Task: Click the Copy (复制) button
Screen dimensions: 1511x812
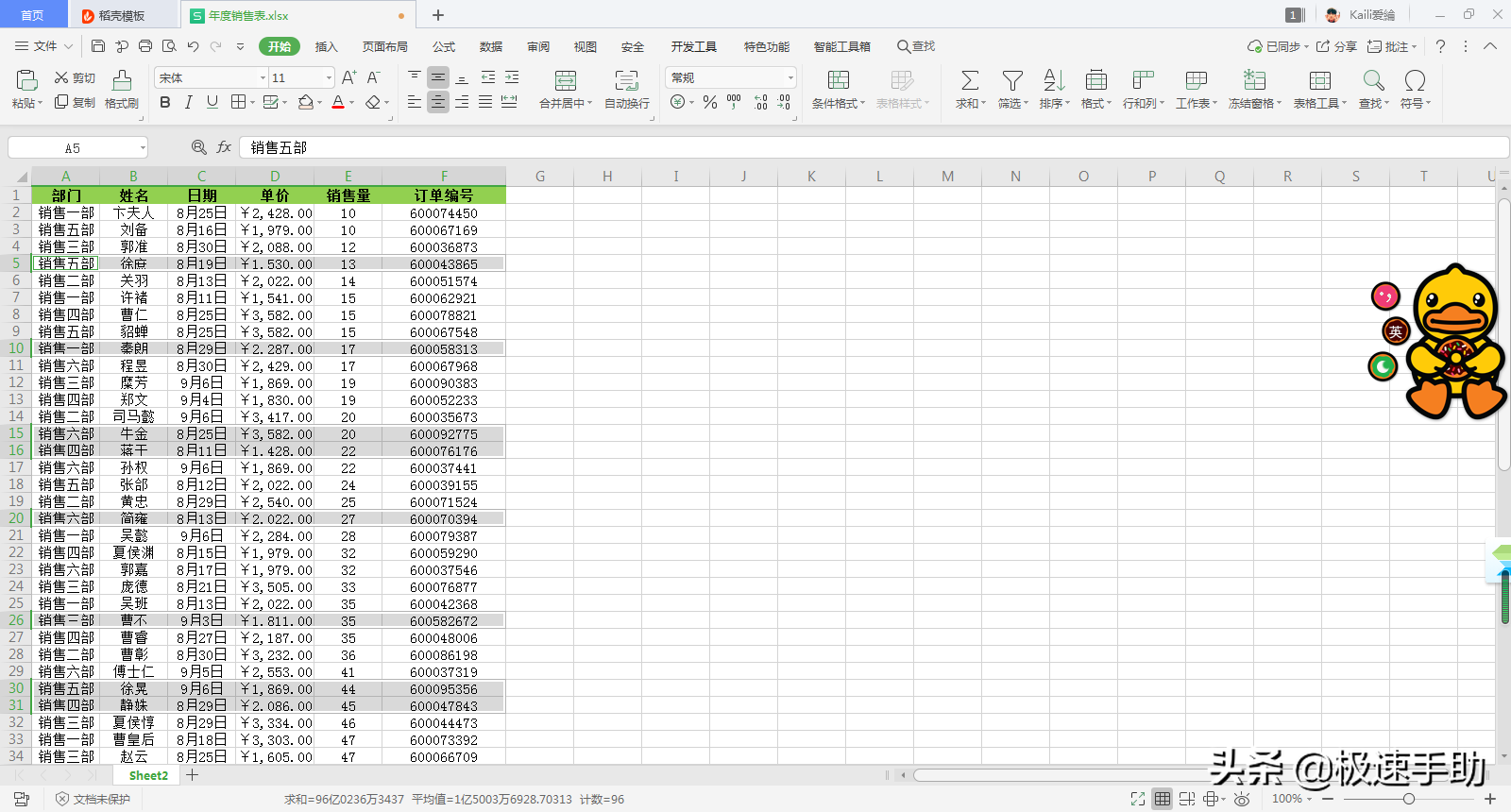Action: pyautogui.click(x=75, y=102)
